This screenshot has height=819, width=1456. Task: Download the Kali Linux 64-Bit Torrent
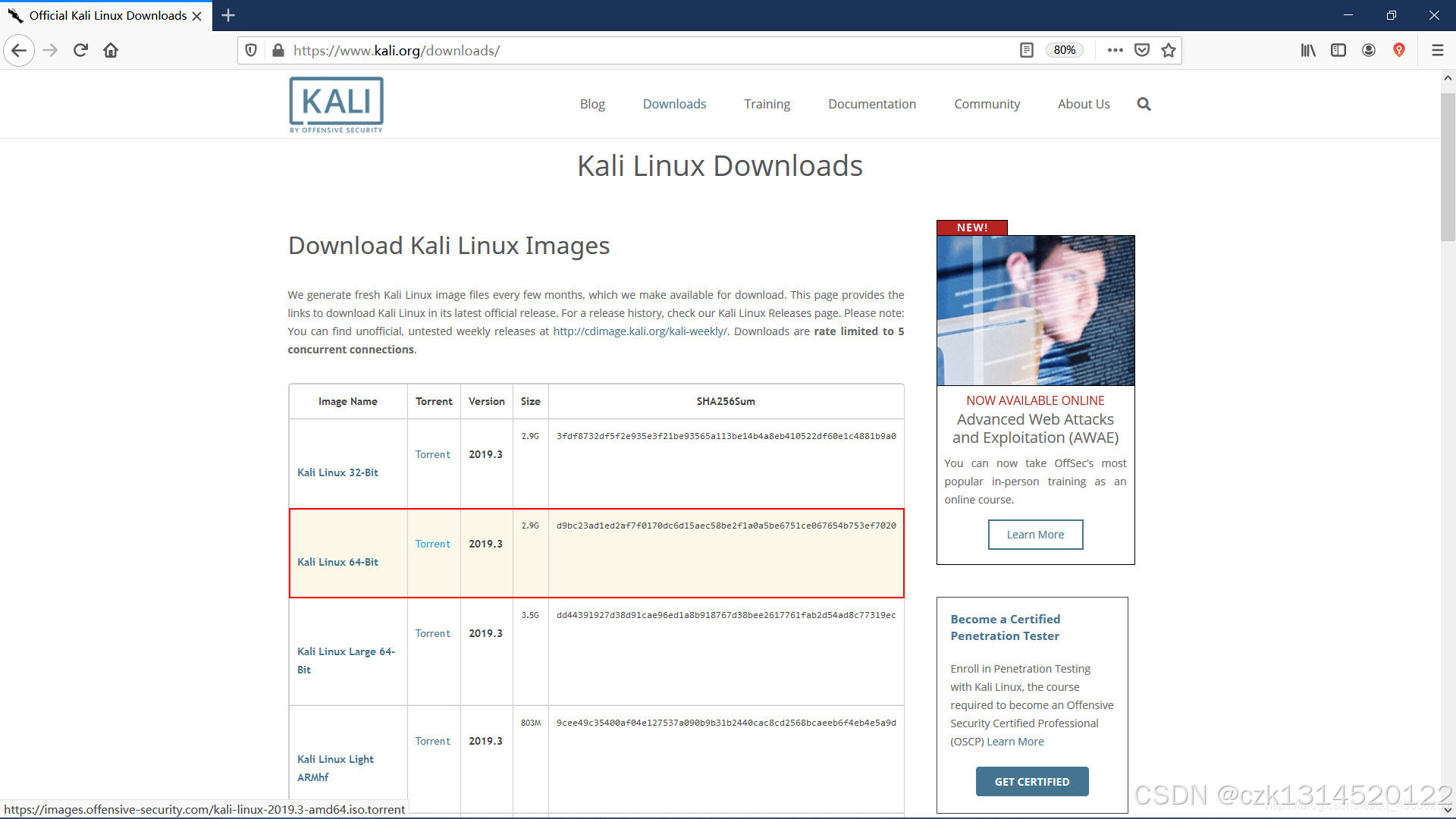tap(432, 544)
